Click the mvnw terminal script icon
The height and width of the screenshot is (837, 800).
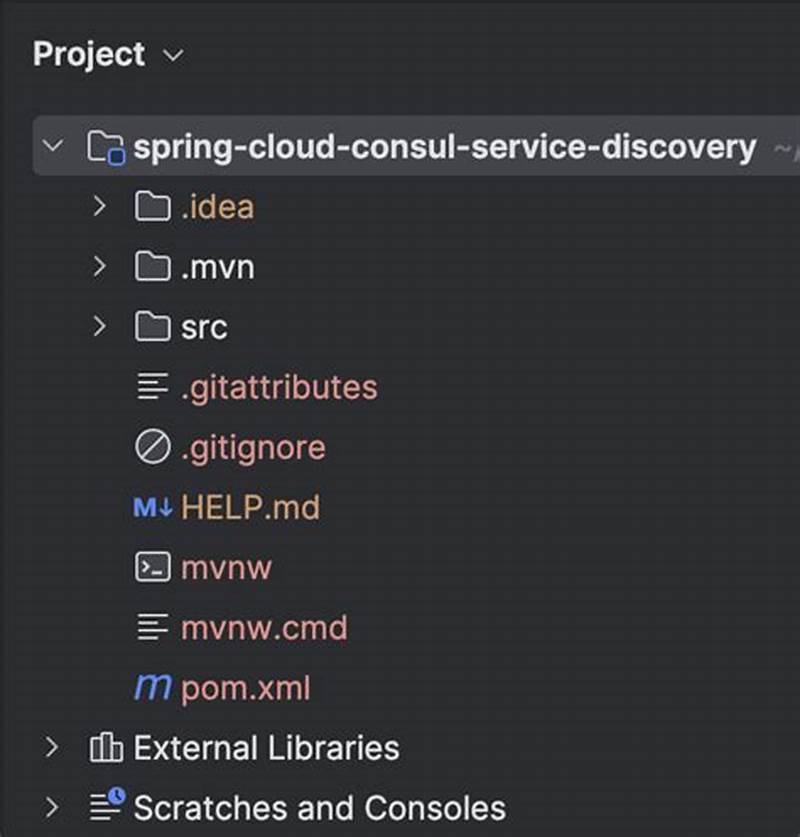[x=152, y=567]
